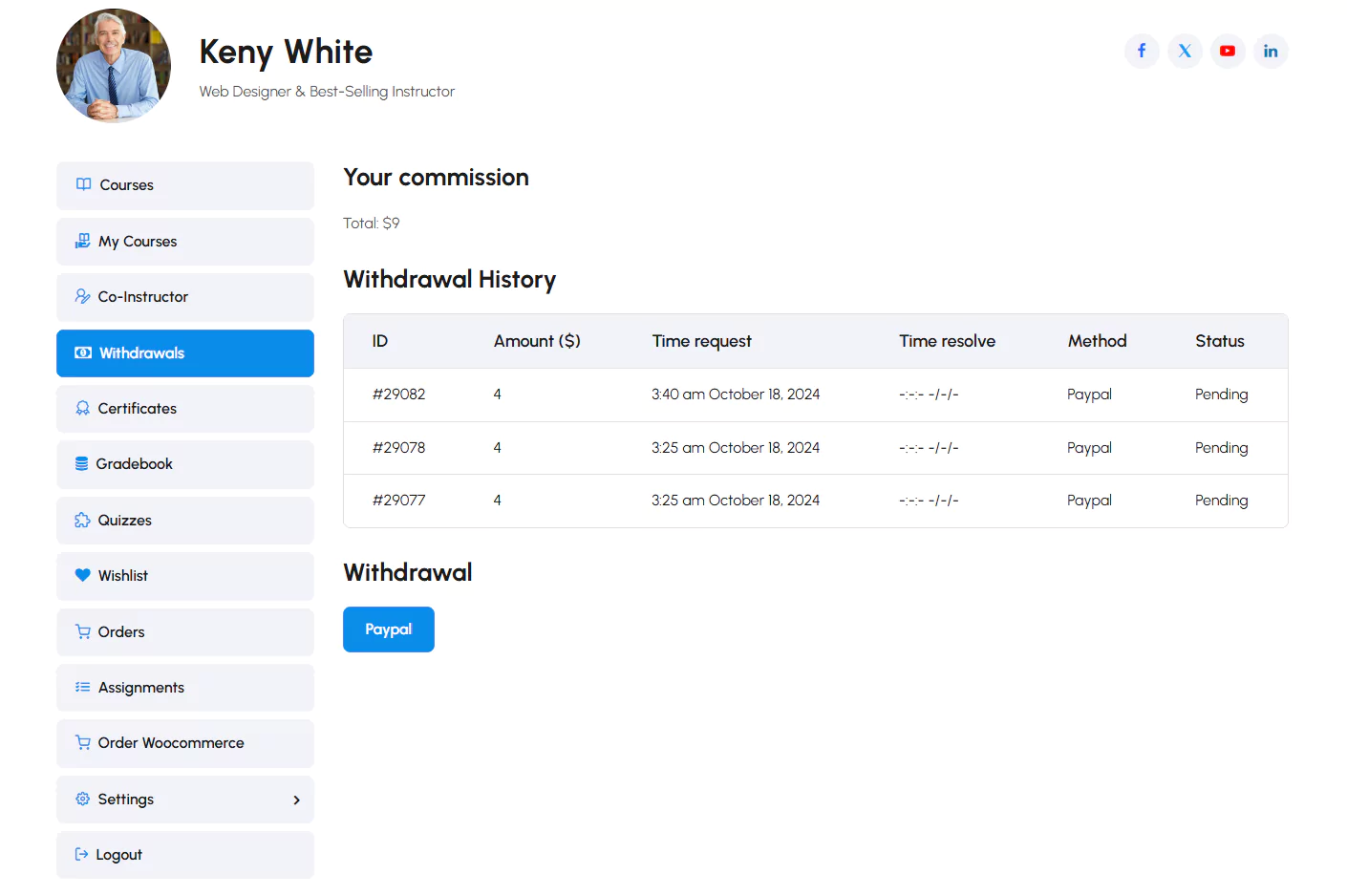Click the blue Paypal withdrawal button
The height and width of the screenshot is (896, 1347).
[389, 629]
